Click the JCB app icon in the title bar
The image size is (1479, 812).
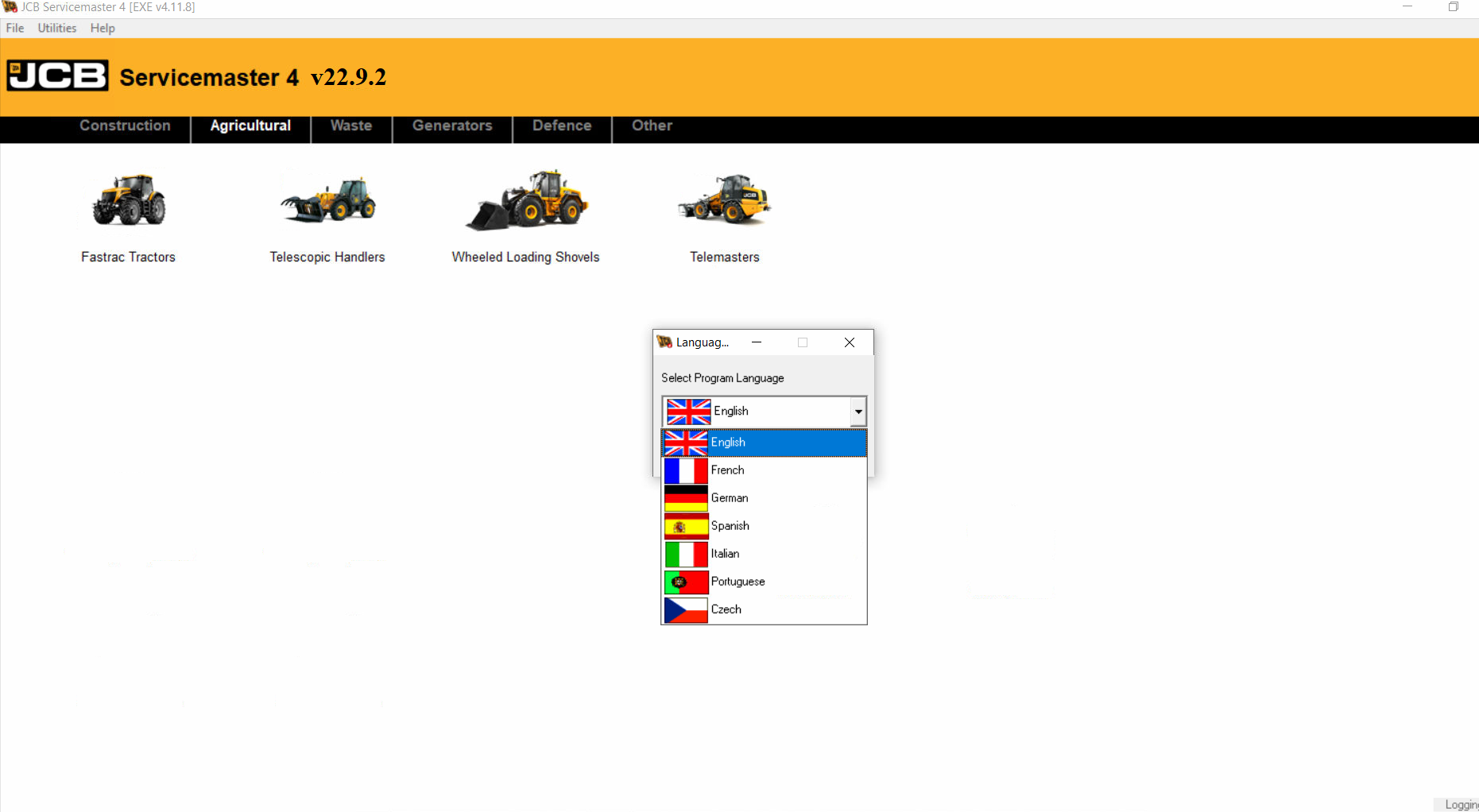10,7
